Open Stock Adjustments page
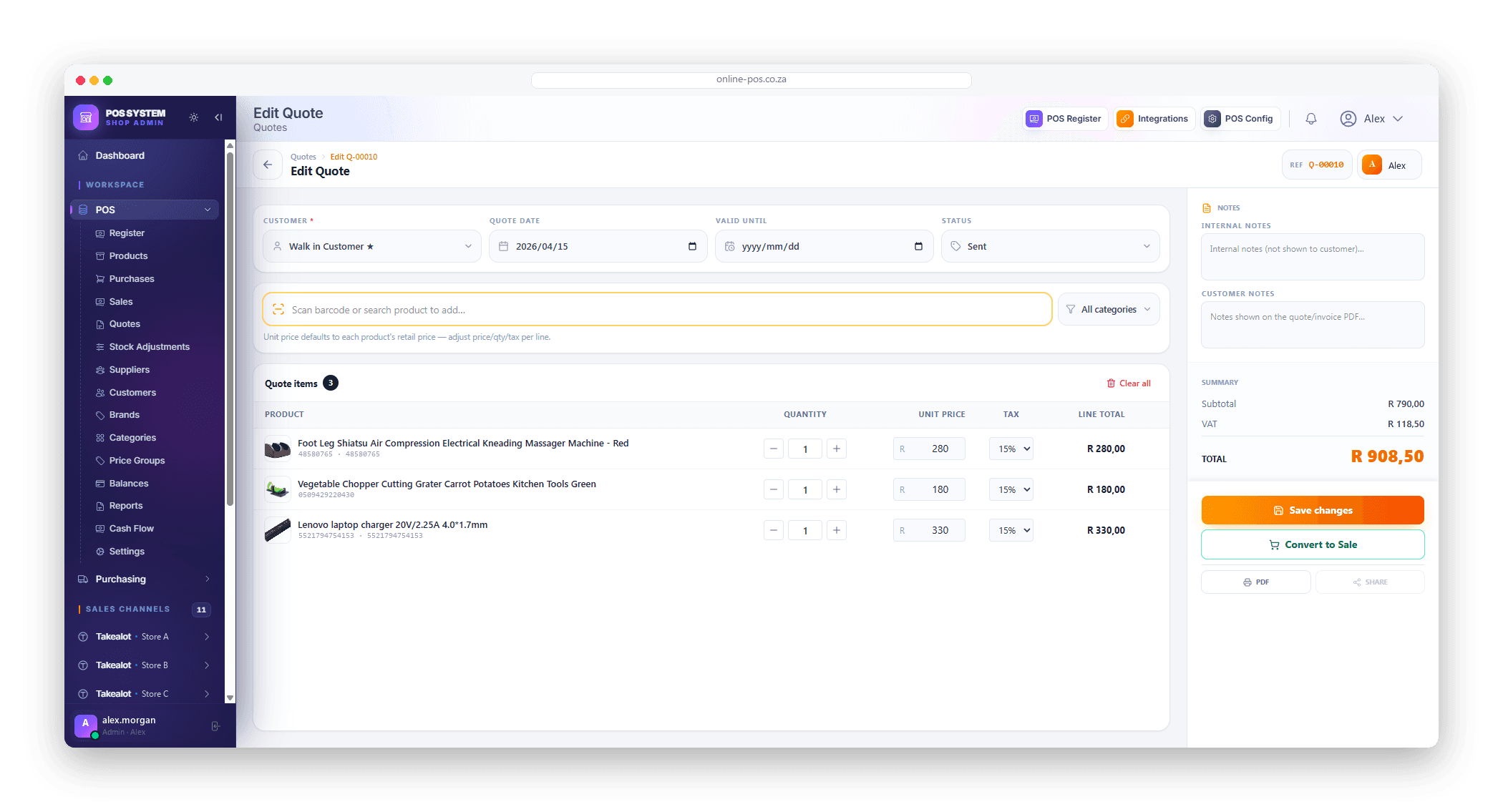Image resolution: width=1503 pixels, height=812 pixels. pos(149,347)
